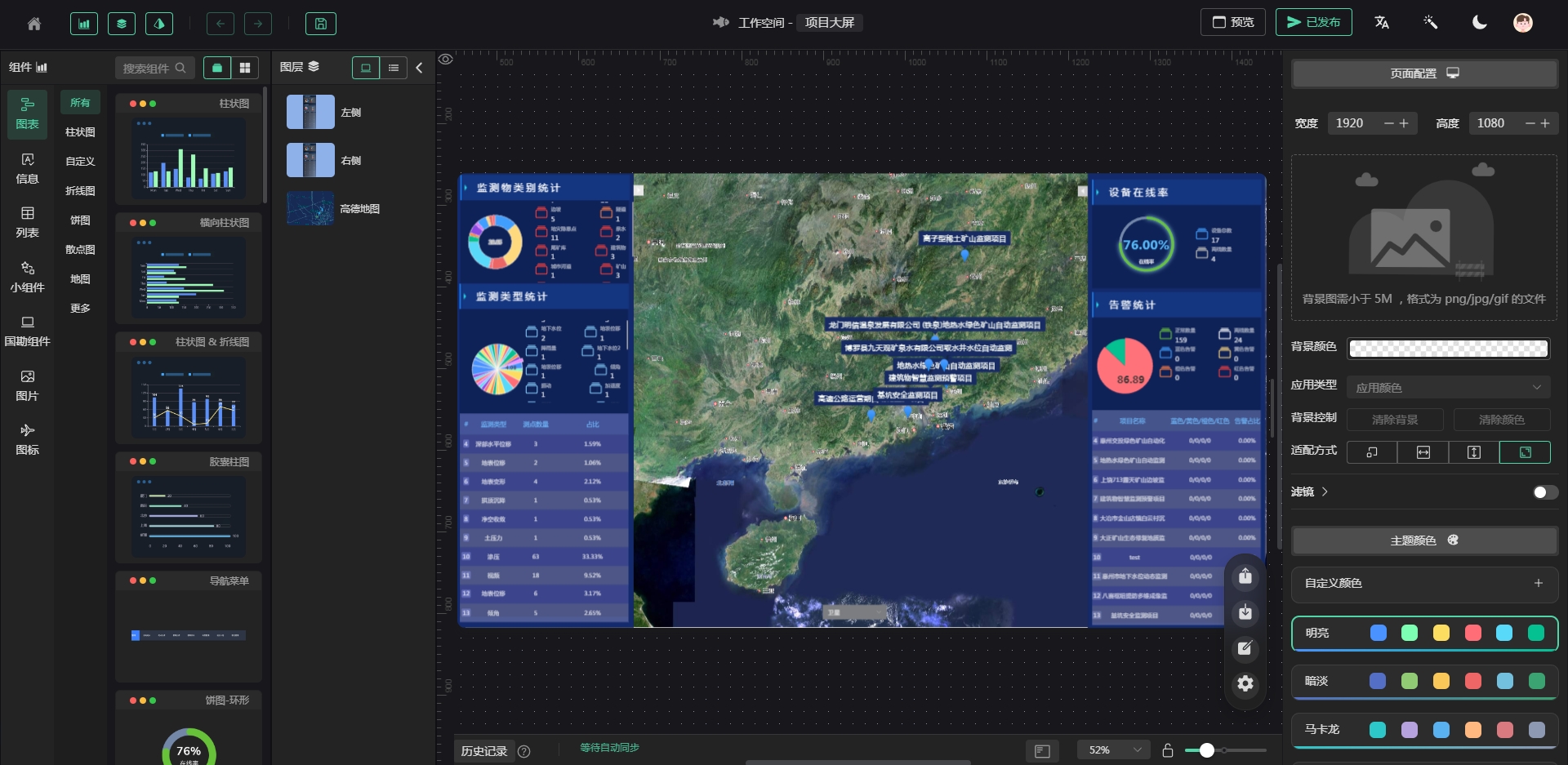Open the language translation icon
The width and height of the screenshot is (1568, 765).
click(x=1381, y=23)
